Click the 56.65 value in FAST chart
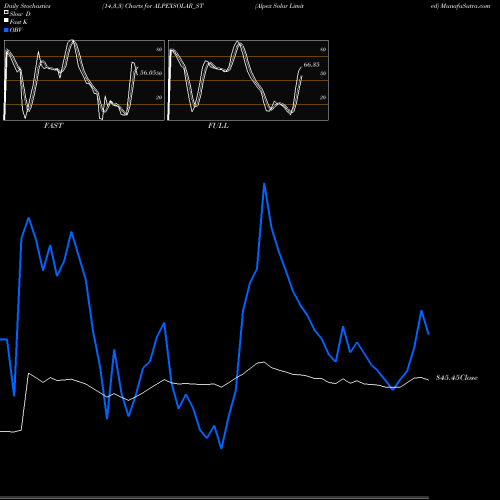 (148, 72)
